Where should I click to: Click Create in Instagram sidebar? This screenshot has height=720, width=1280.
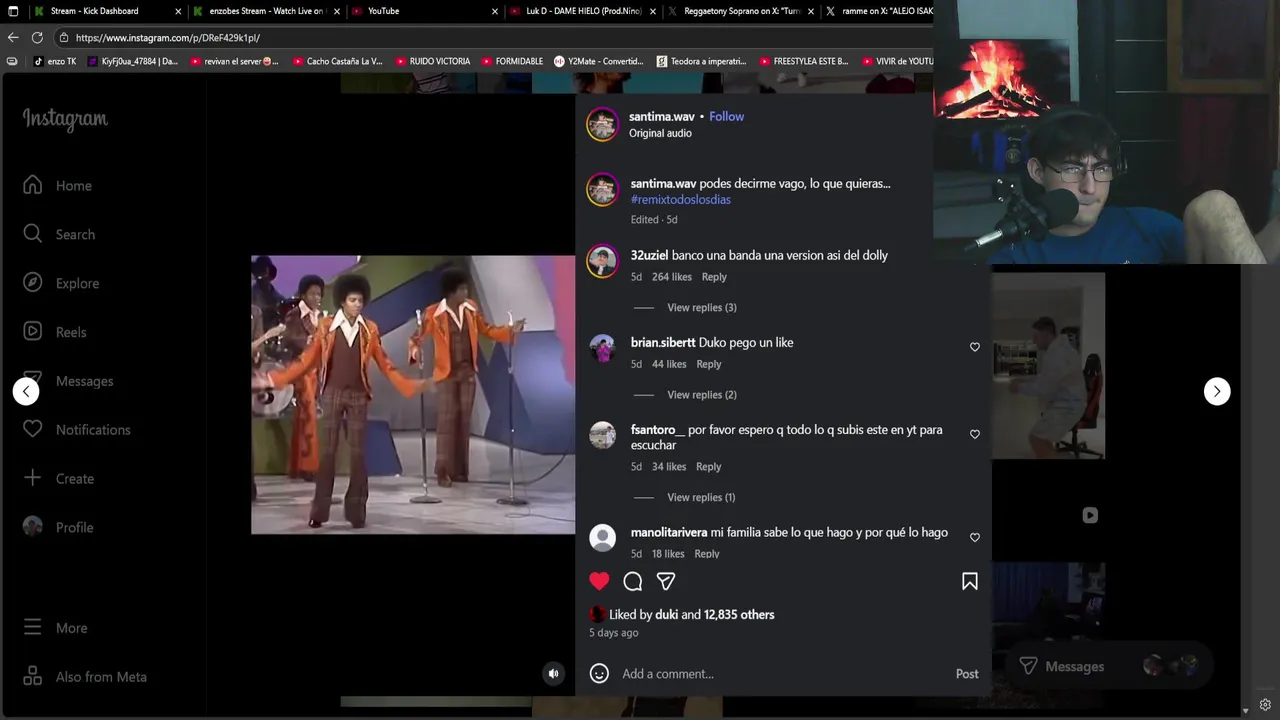tap(59, 479)
